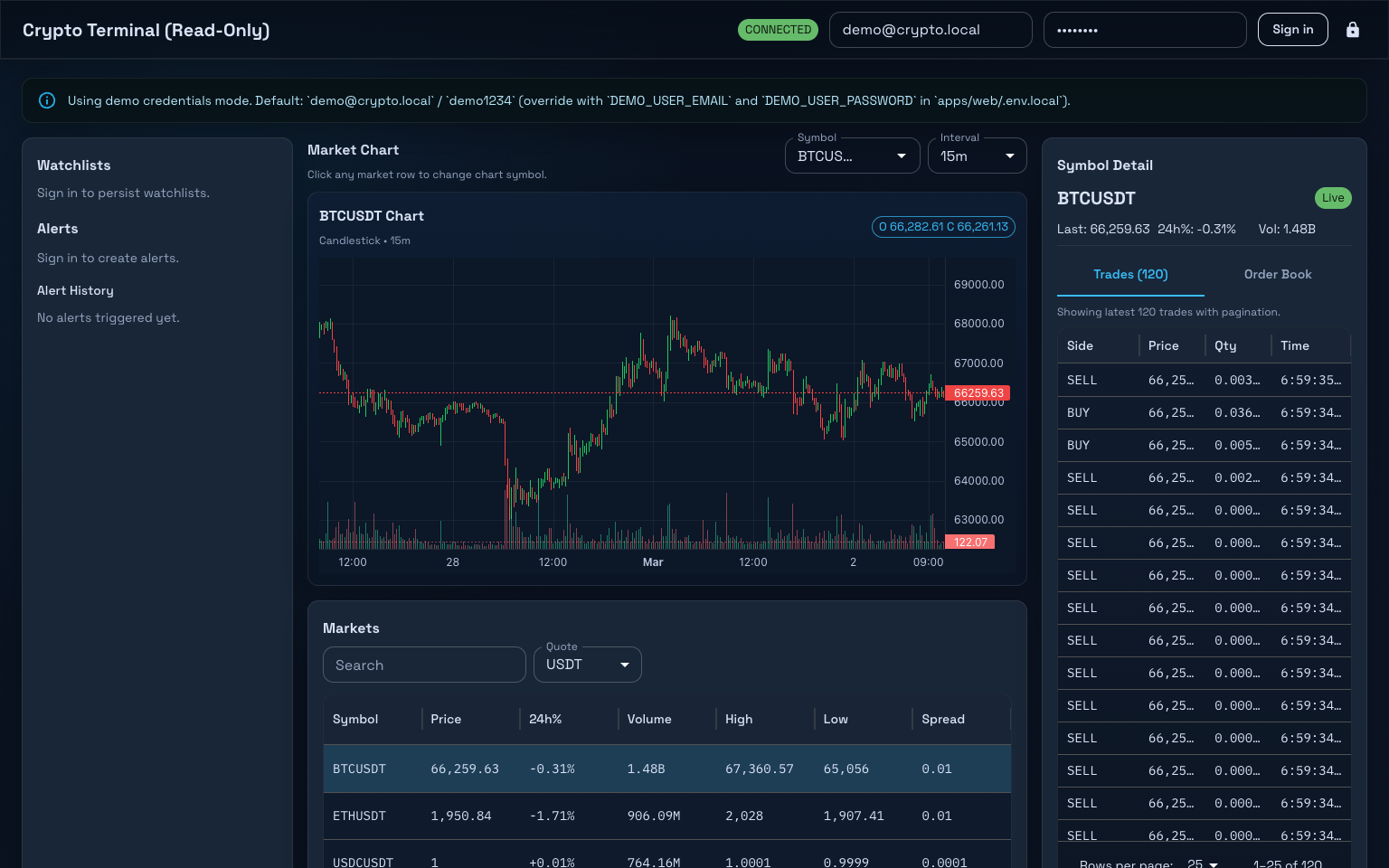Open the Quote USDT dropdown
The width and height of the screenshot is (1389, 868).
587,665
